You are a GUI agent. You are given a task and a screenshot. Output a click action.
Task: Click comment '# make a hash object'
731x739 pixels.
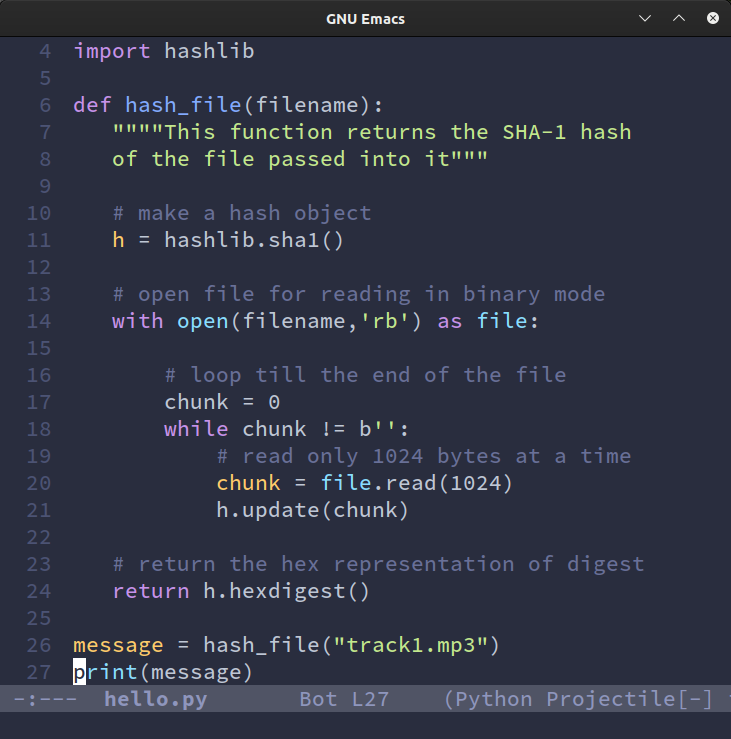pyautogui.click(x=242, y=213)
